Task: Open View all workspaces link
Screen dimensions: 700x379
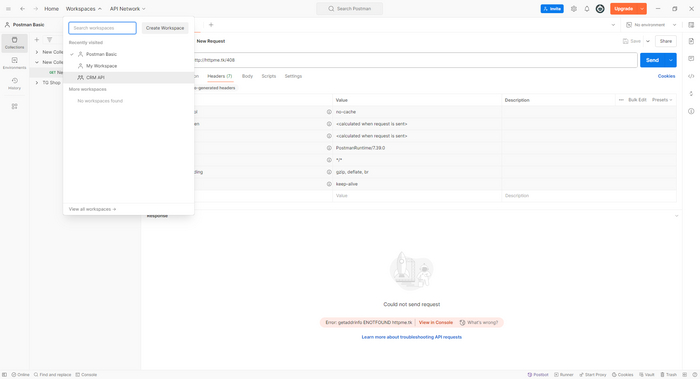Action: pos(92,209)
